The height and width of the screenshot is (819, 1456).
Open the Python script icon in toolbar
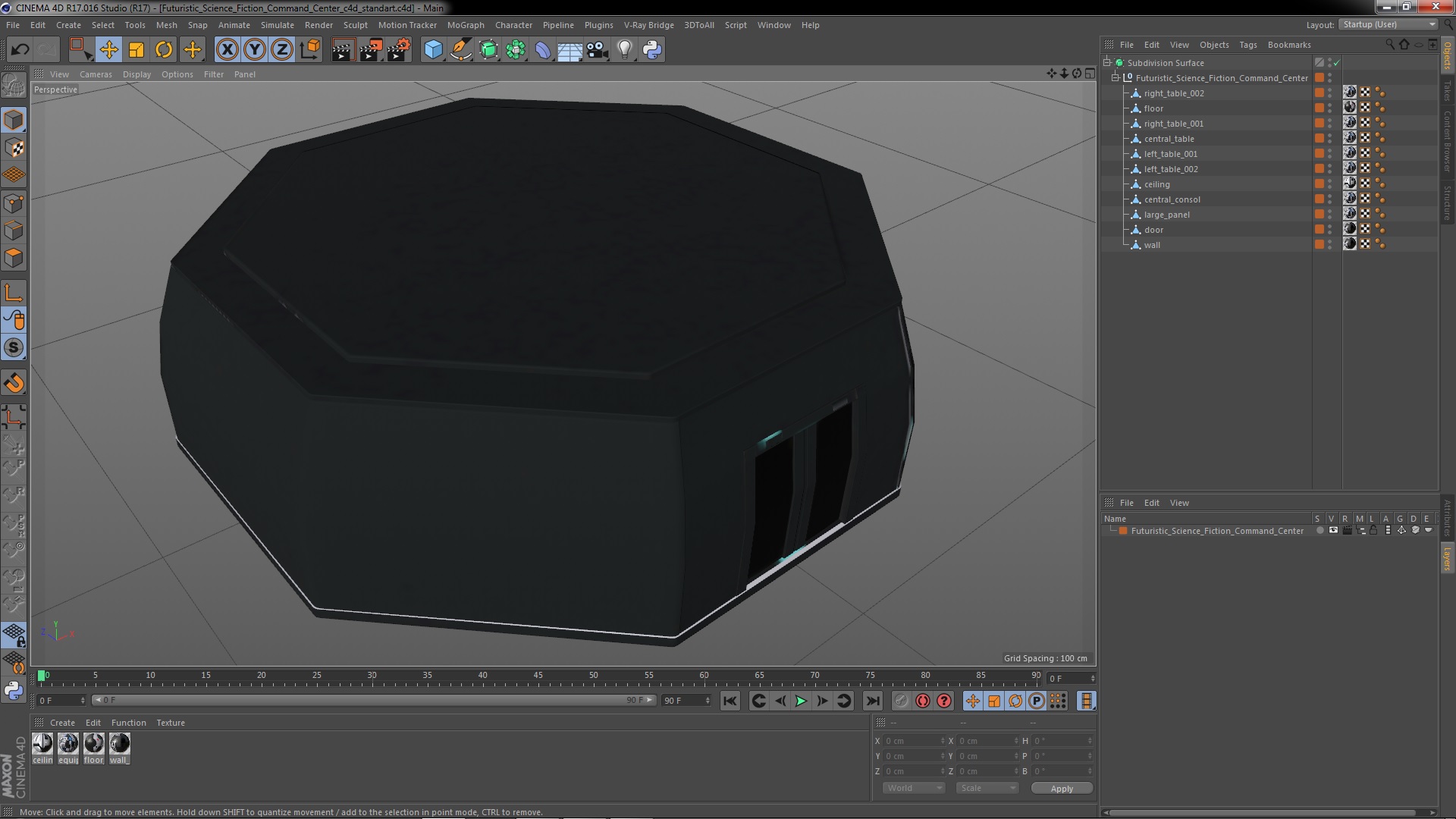[652, 50]
